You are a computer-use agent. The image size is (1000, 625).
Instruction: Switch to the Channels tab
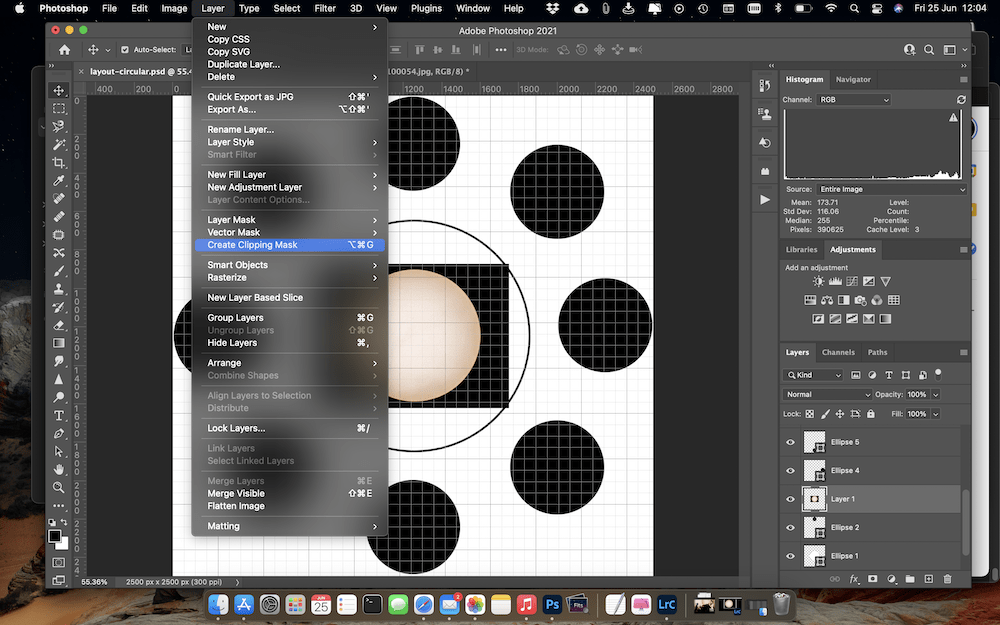pyautogui.click(x=838, y=352)
